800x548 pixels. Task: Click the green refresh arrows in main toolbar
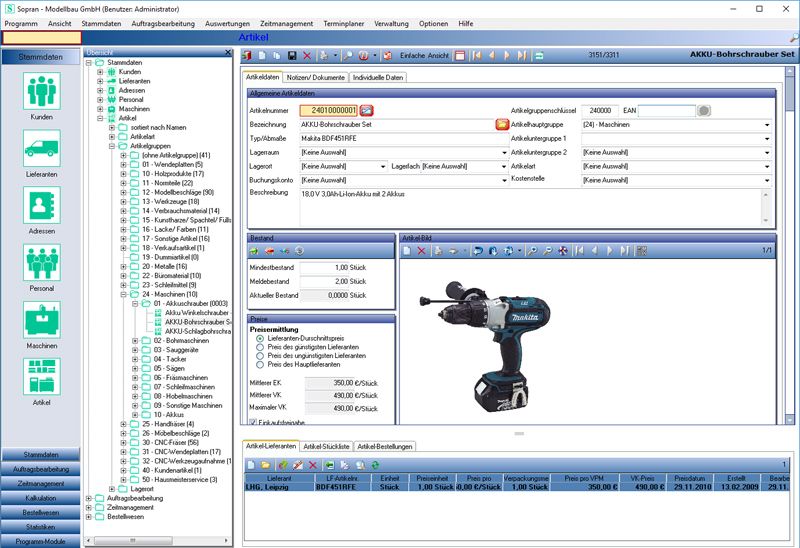539,56
